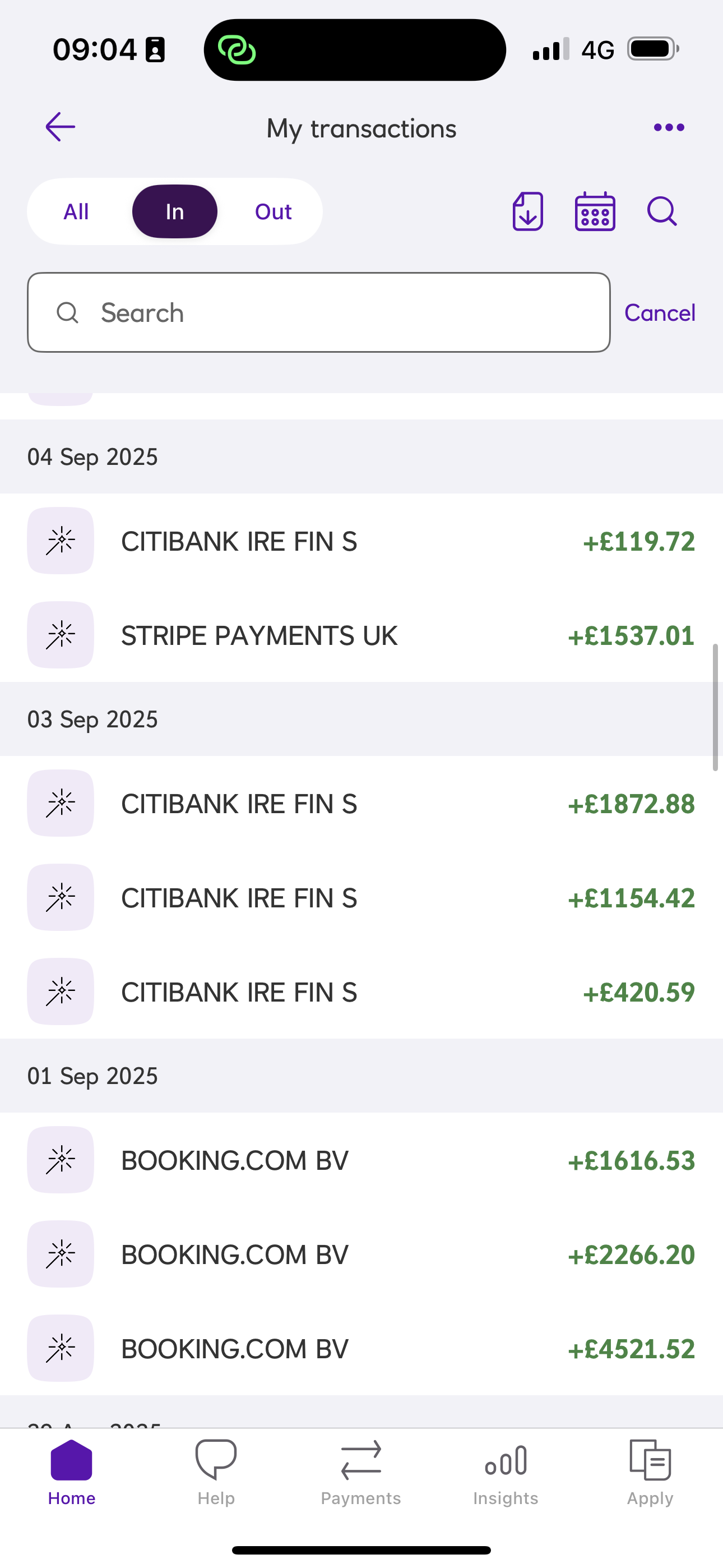Select the In transactions filter
723x1568 pixels.
175,212
